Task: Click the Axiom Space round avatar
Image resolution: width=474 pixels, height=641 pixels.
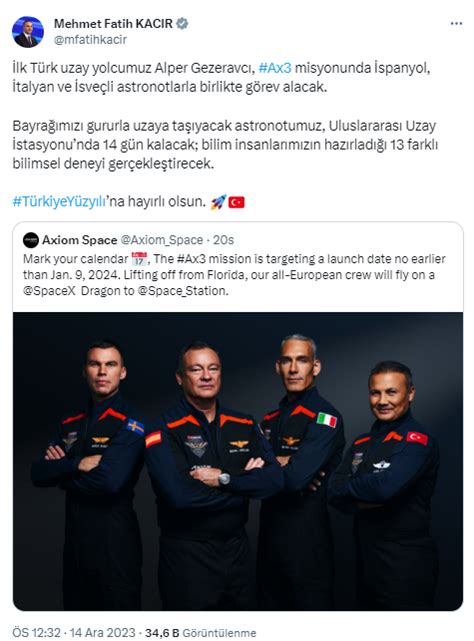Action: pyautogui.click(x=31, y=240)
